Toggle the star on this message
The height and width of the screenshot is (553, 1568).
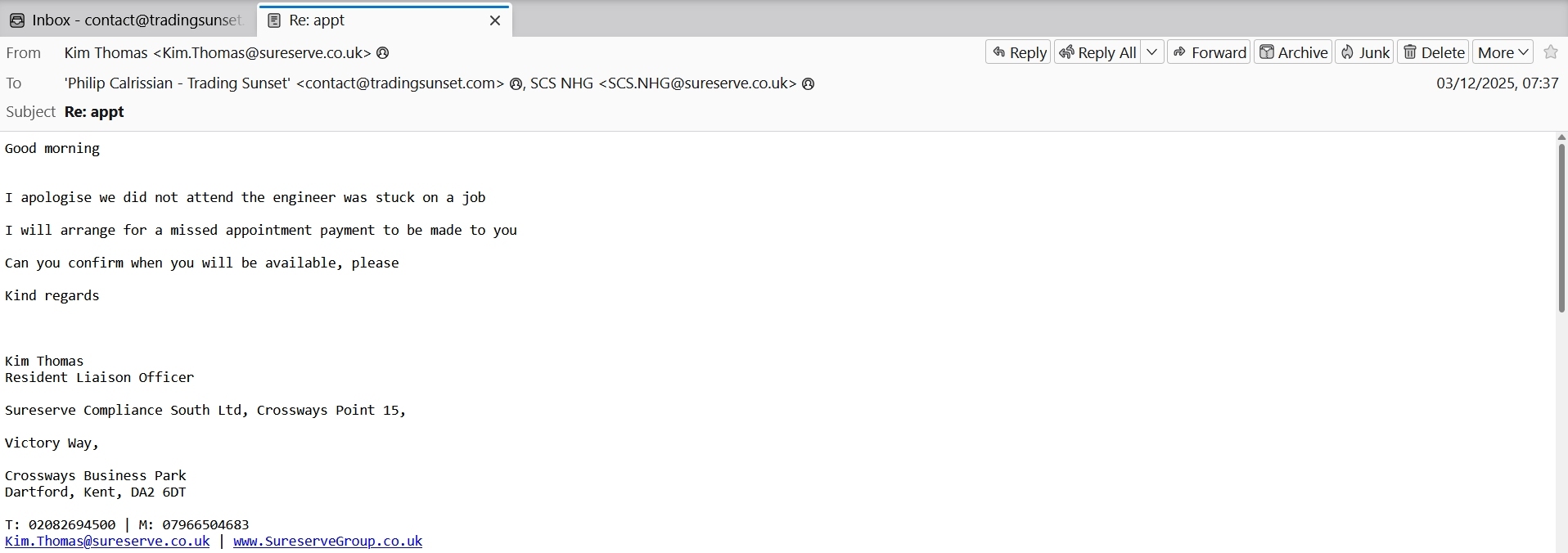point(1551,52)
